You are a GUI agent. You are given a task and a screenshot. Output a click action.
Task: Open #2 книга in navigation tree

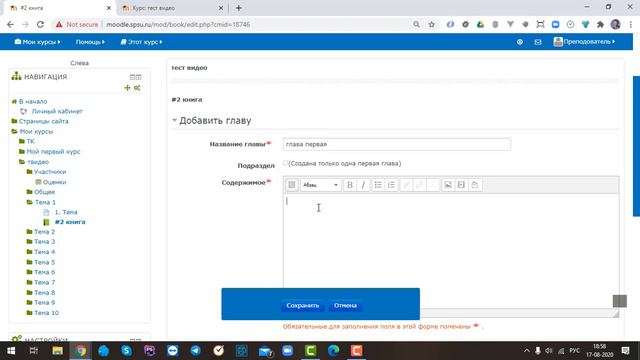click(x=70, y=222)
